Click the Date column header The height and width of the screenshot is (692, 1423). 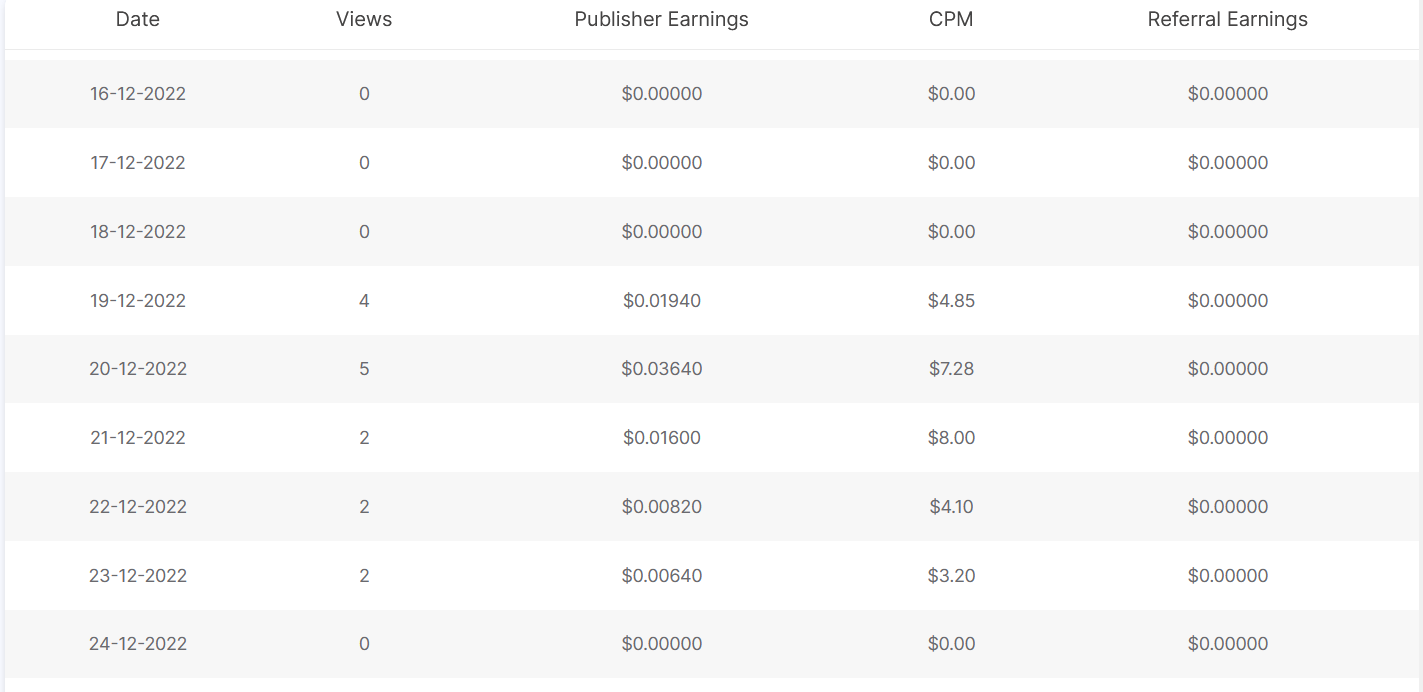coord(138,19)
